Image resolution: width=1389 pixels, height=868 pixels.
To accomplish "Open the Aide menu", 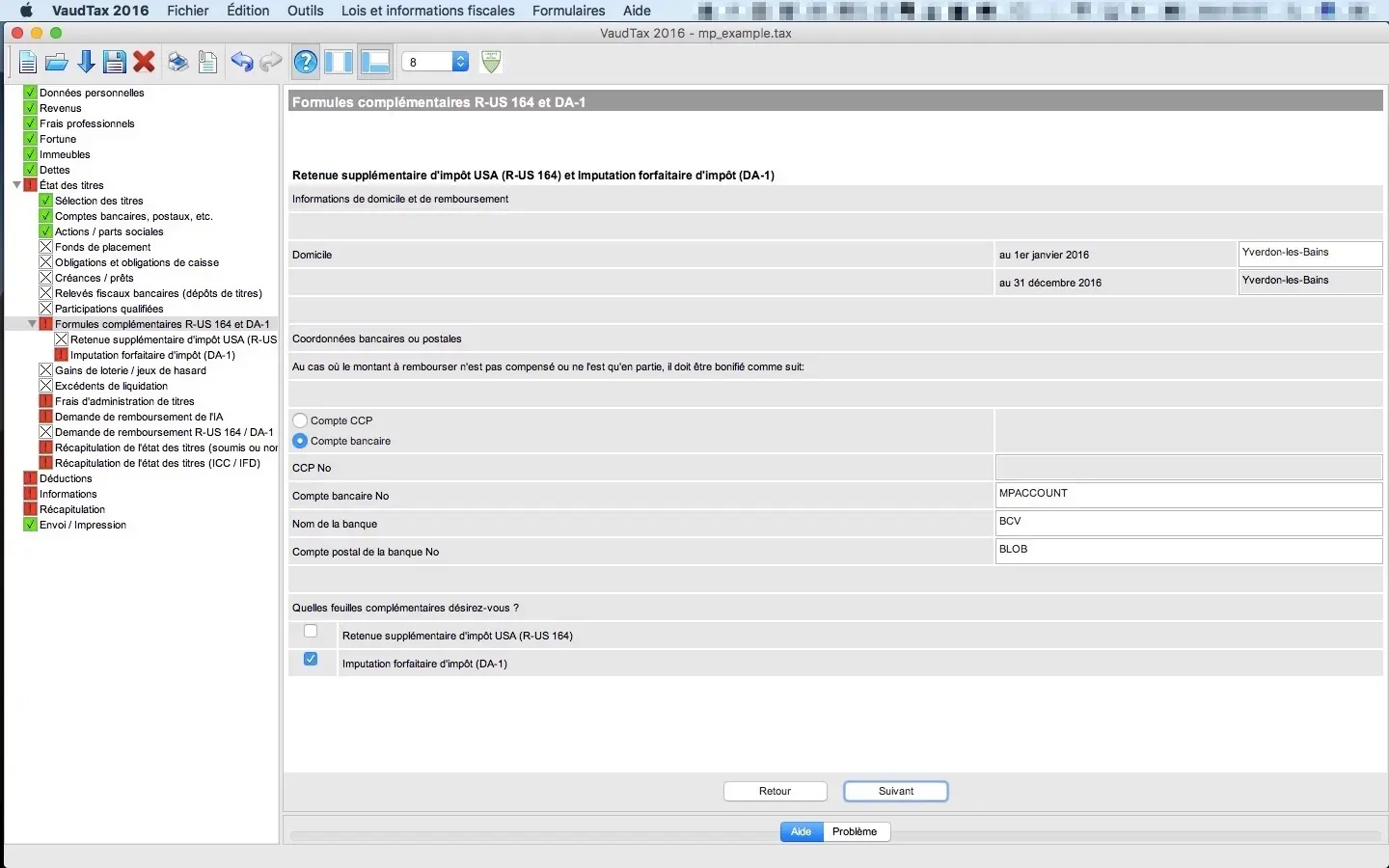I will (637, 11).
